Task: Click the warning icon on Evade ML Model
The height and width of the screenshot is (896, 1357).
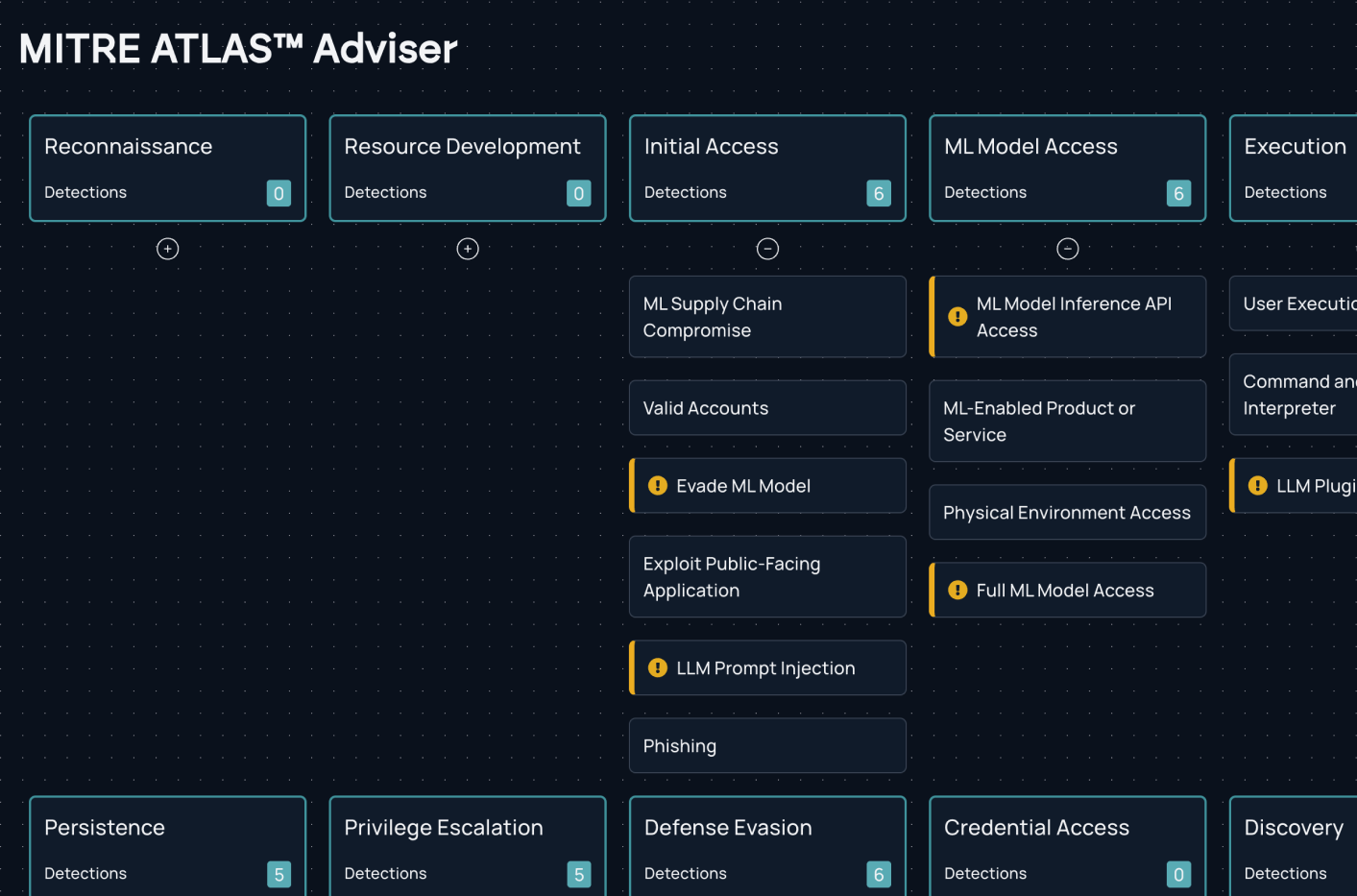Action: coord(658,486)
